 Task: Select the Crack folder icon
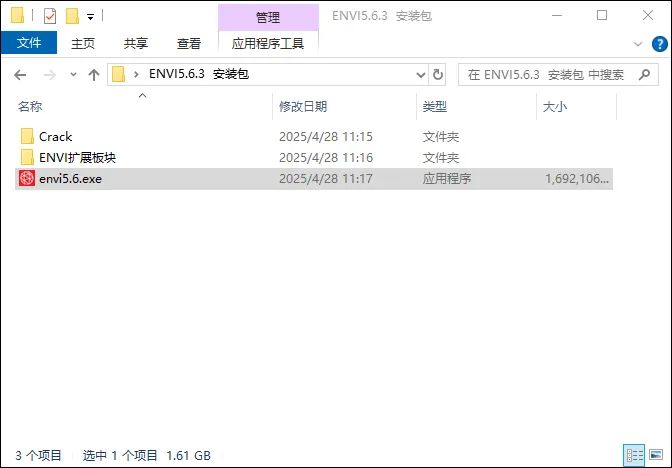27,136
